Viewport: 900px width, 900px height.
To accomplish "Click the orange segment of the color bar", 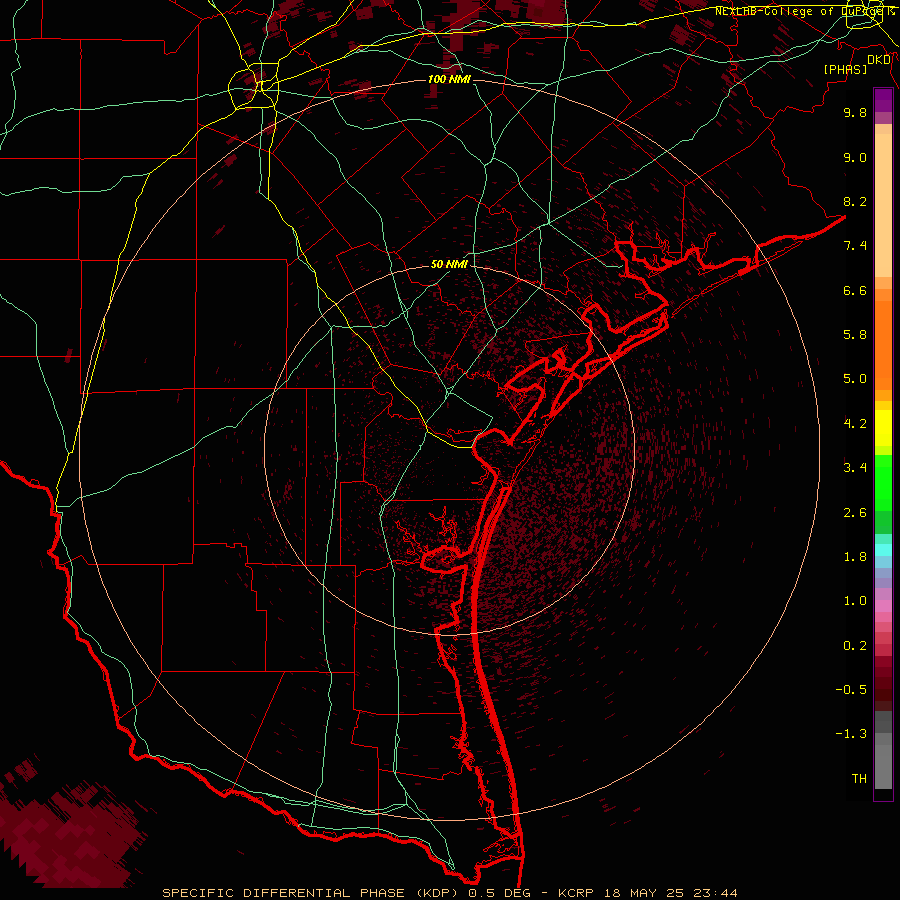I will tap(883, 344).
